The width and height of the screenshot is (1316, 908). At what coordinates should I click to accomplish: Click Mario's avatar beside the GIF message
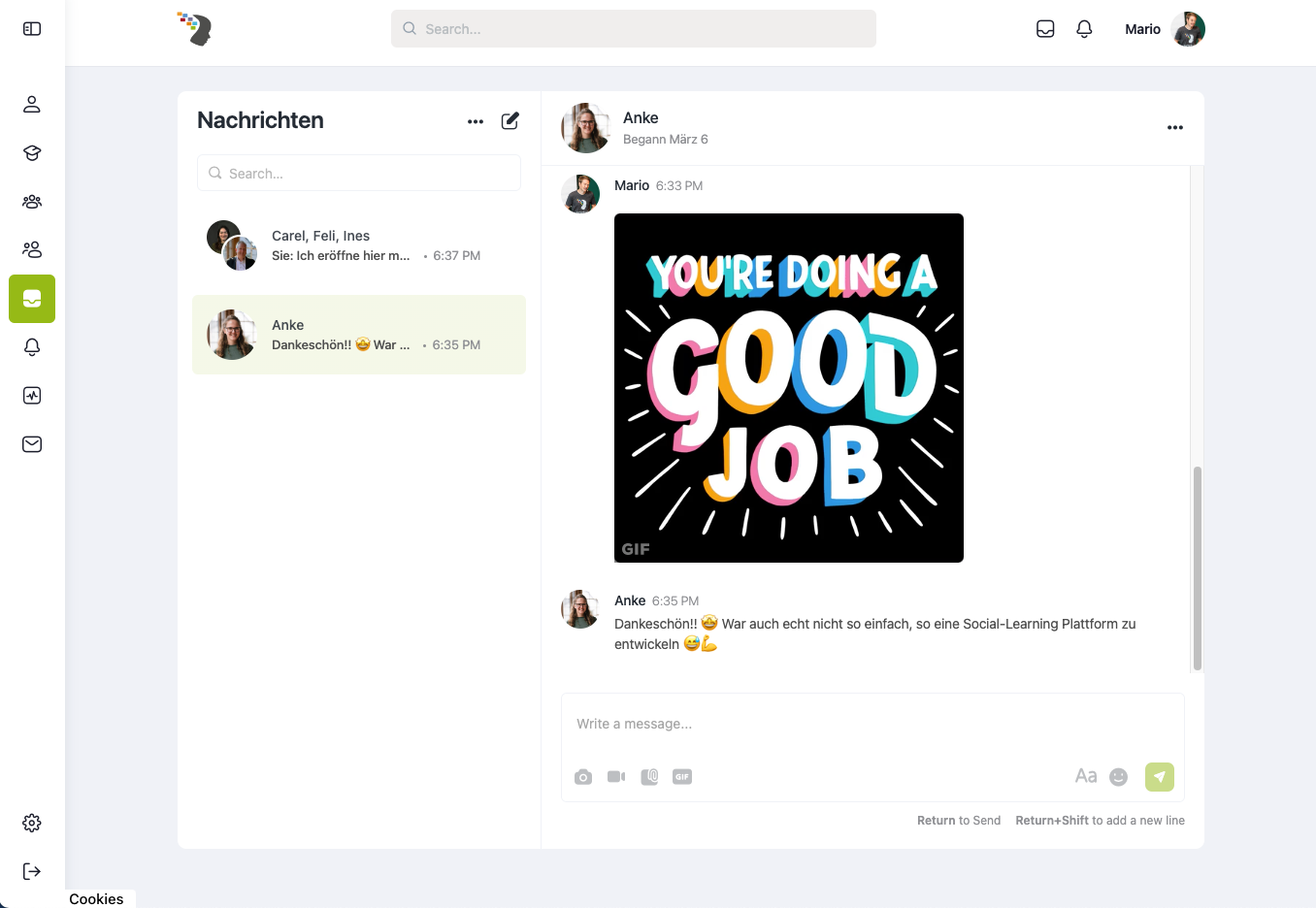click(x=580, y=194)
